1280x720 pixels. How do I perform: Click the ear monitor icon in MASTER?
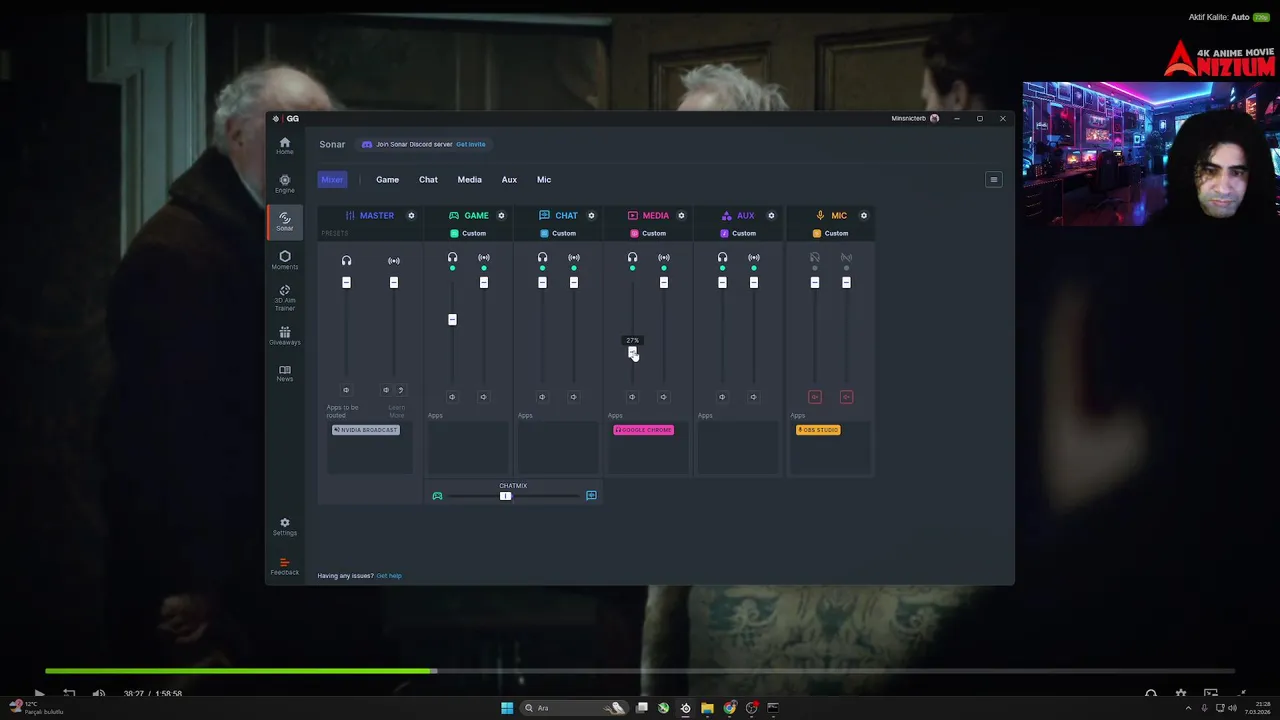click(400, 390)
